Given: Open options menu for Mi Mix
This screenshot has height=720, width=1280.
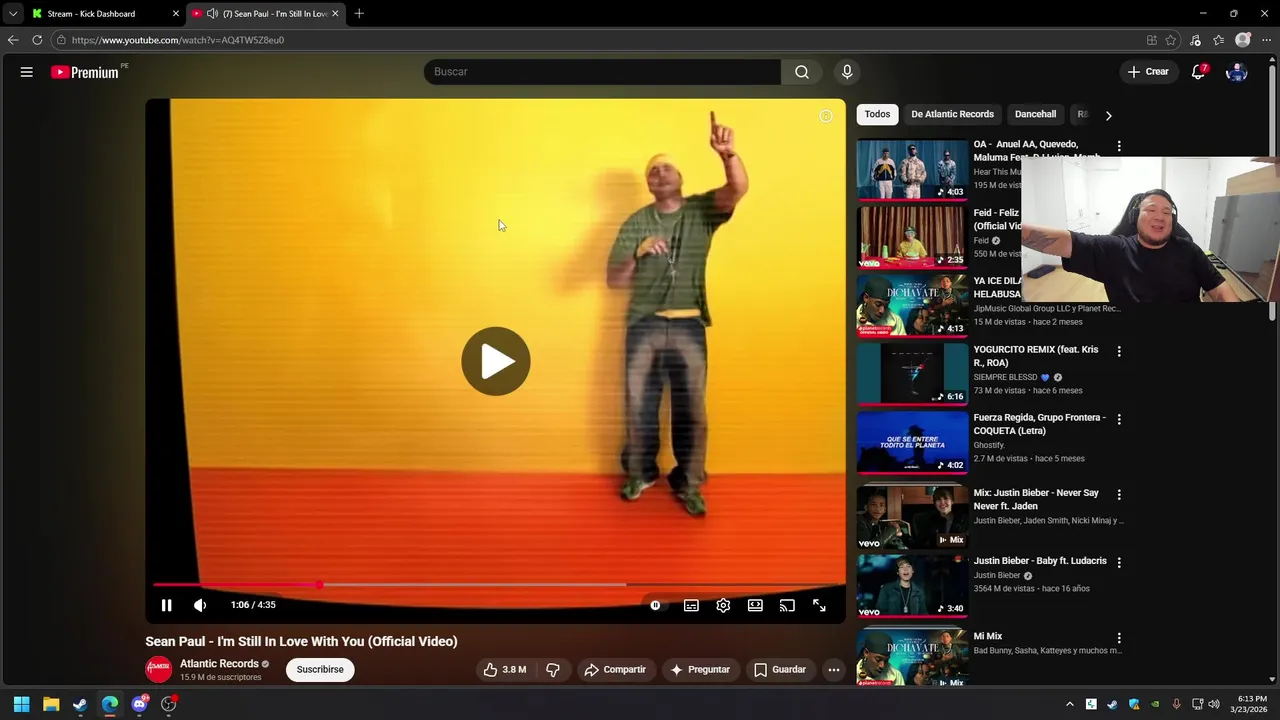Looking at the screenshot, I should [x=1119, y=638].
